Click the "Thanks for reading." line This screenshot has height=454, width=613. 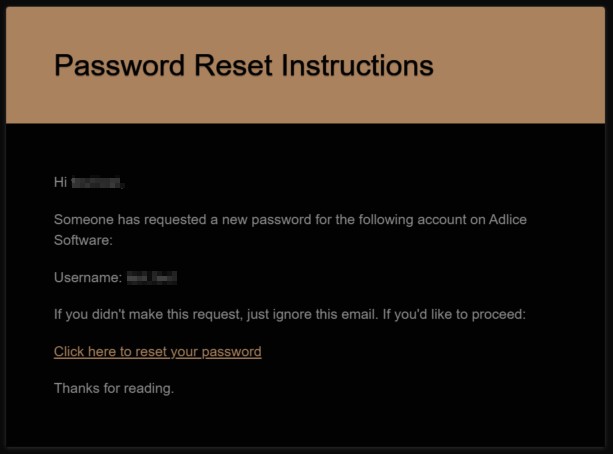pos(114,388)
